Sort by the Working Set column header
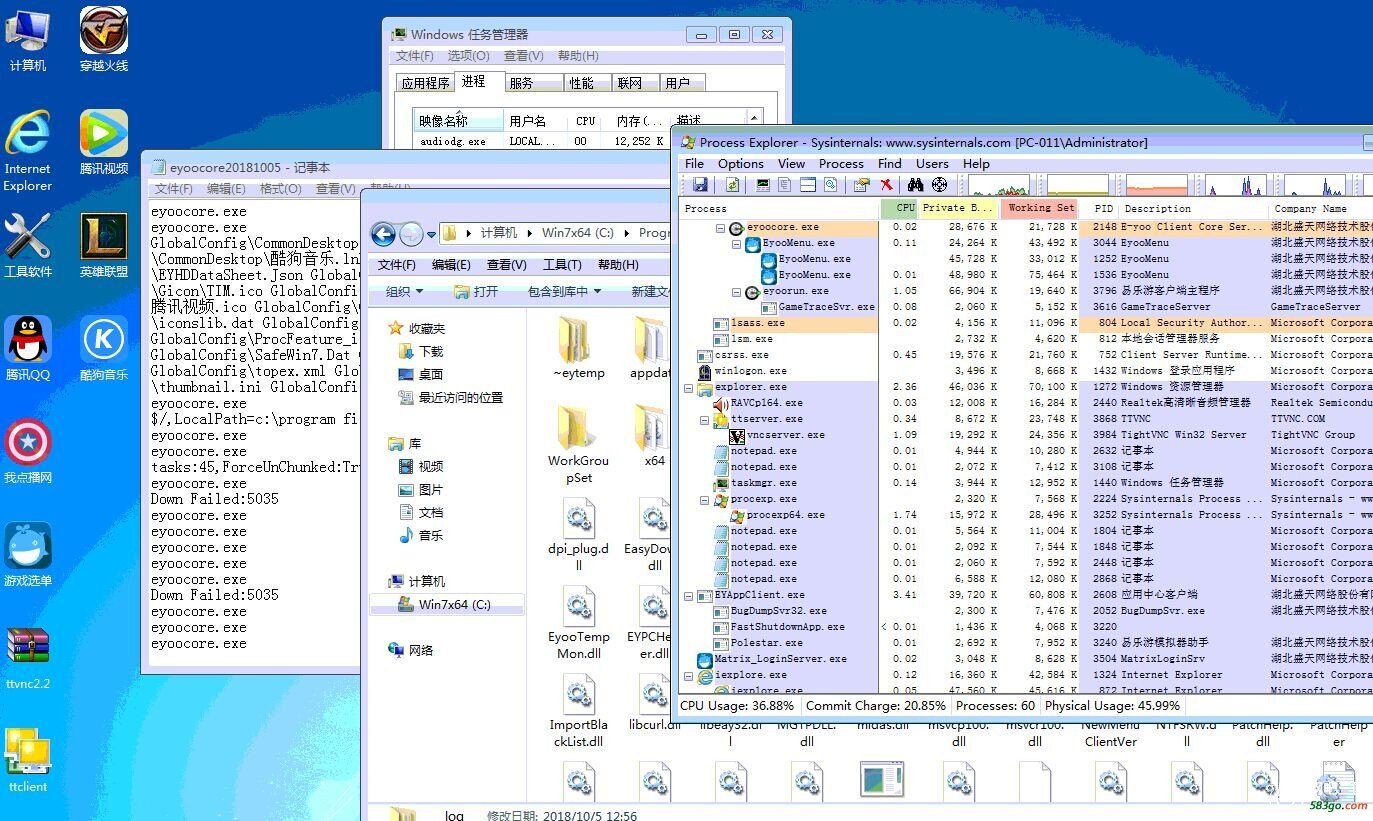Viewport: 1373px width, 821px height. point(1040,208)
